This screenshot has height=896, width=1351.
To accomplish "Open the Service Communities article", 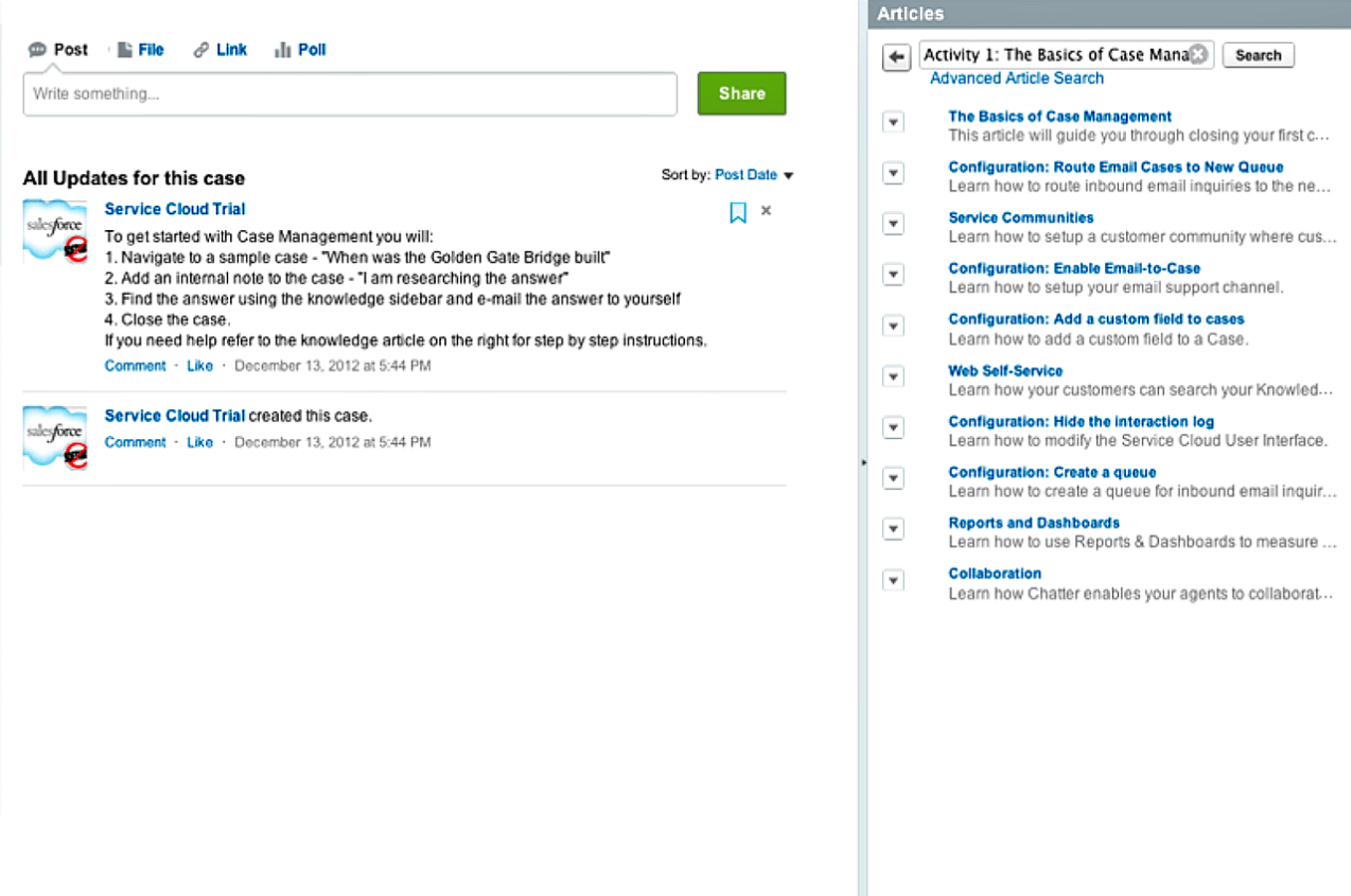I will 1020,218.
